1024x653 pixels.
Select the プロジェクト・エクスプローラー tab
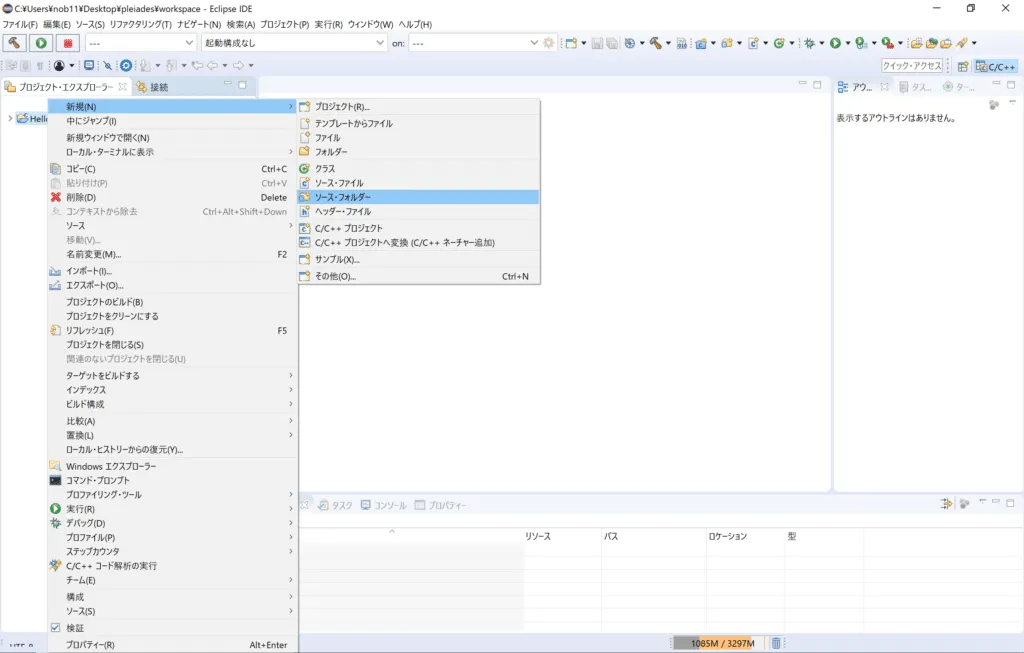pyautogui.click(x=65, y=87)
